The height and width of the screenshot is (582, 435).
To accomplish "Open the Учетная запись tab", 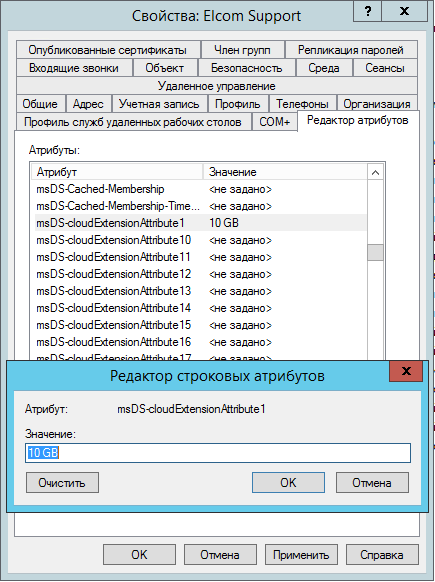I will click(x=159, y=104).
